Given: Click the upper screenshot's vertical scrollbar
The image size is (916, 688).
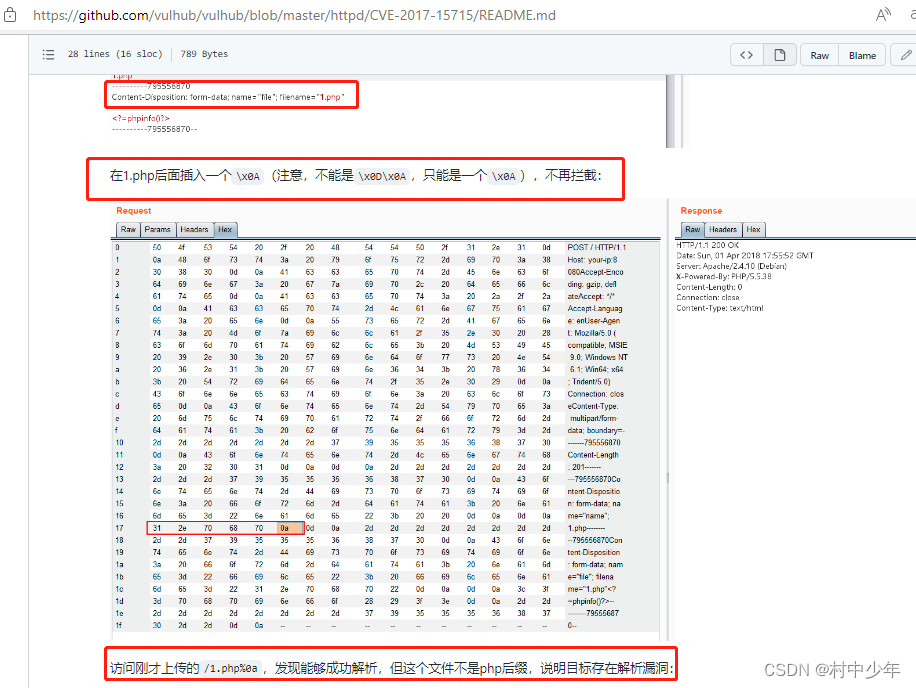Looking at the screenshot, I should point(671,111).
